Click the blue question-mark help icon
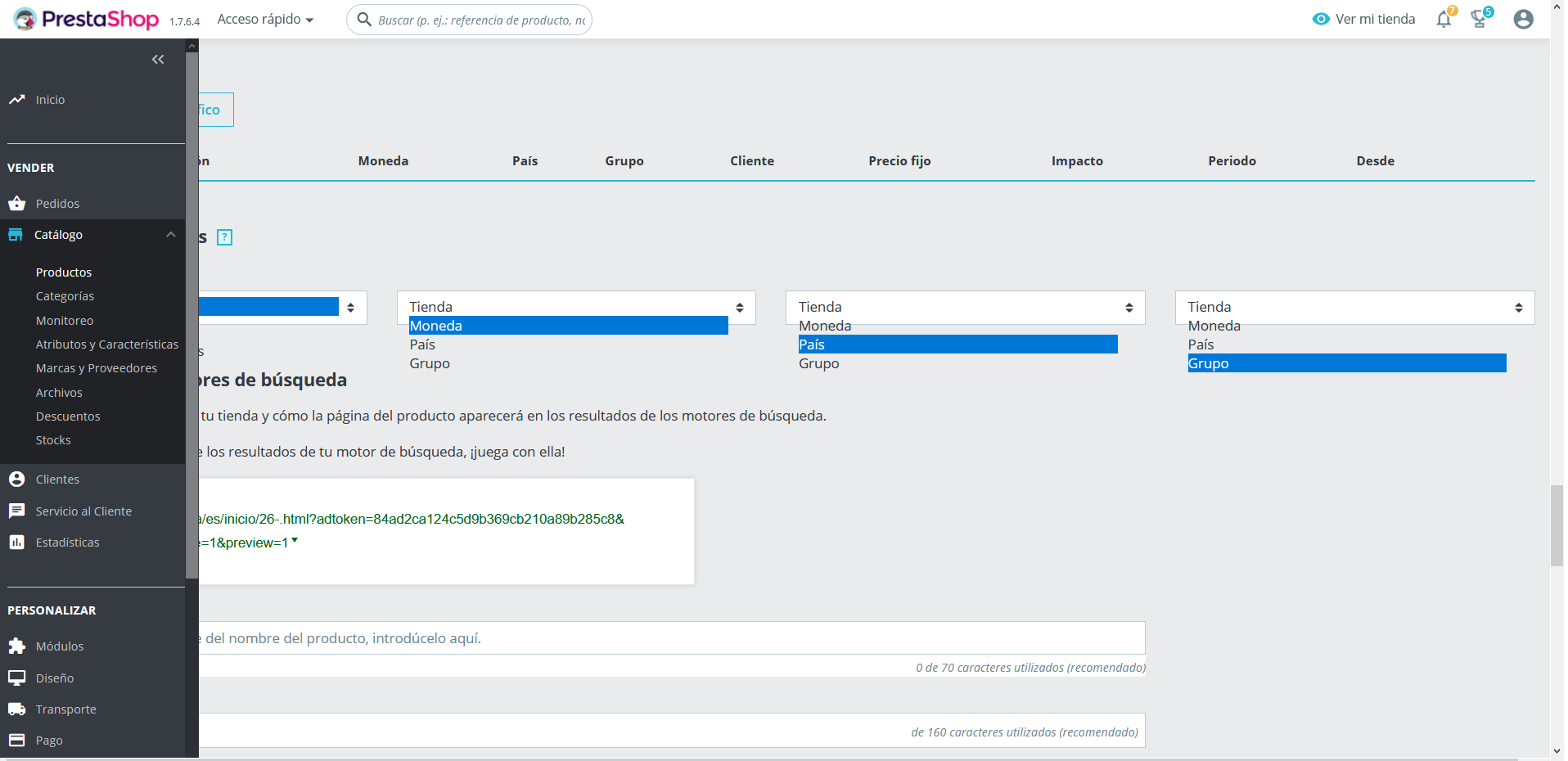 click(225, 237)
